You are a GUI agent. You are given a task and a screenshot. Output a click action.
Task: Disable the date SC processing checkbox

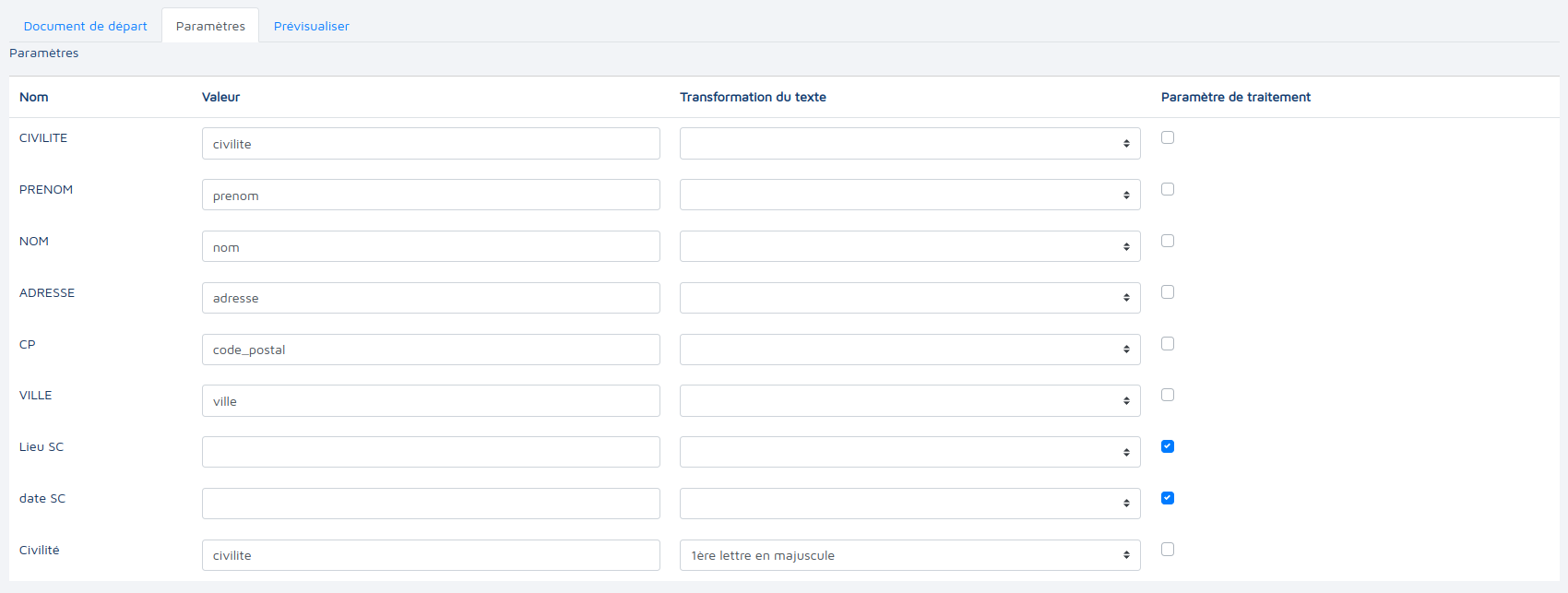[x=1168, y=498]
